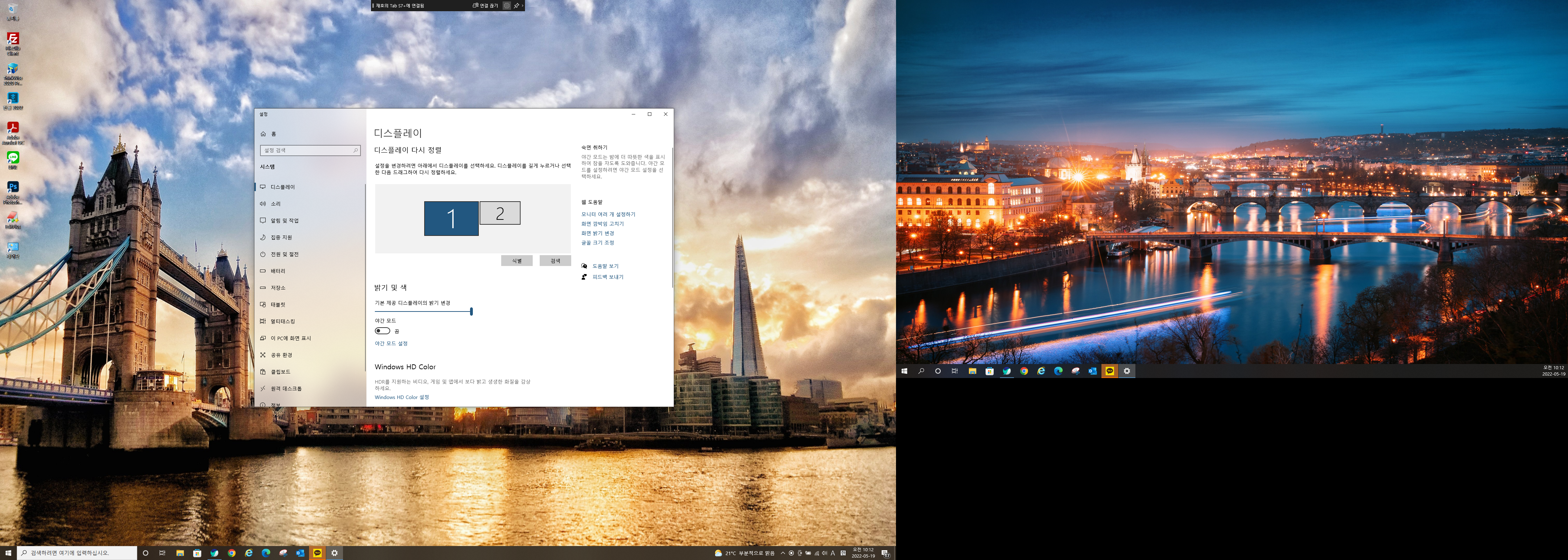Image resolution: width=1568 pixels, height=560 pixels.
Task: Open KakaoTalk from the left taskbar
Action: click(x=317, y=553)
